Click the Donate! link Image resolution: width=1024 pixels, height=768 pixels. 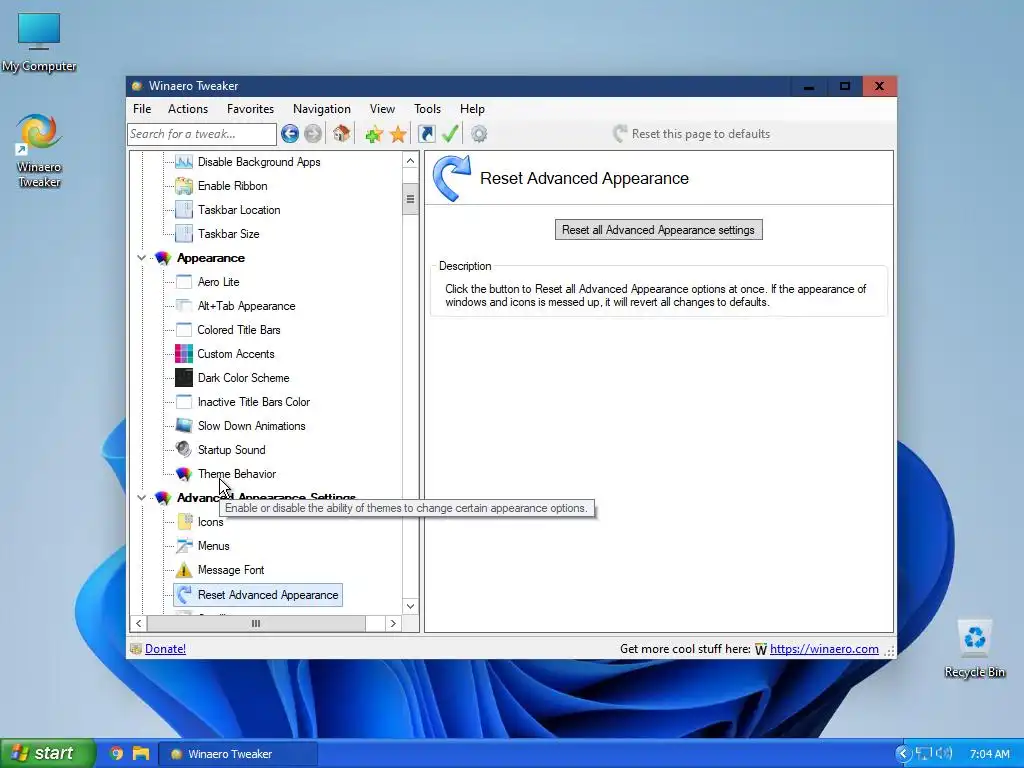[x=165, y=649]
